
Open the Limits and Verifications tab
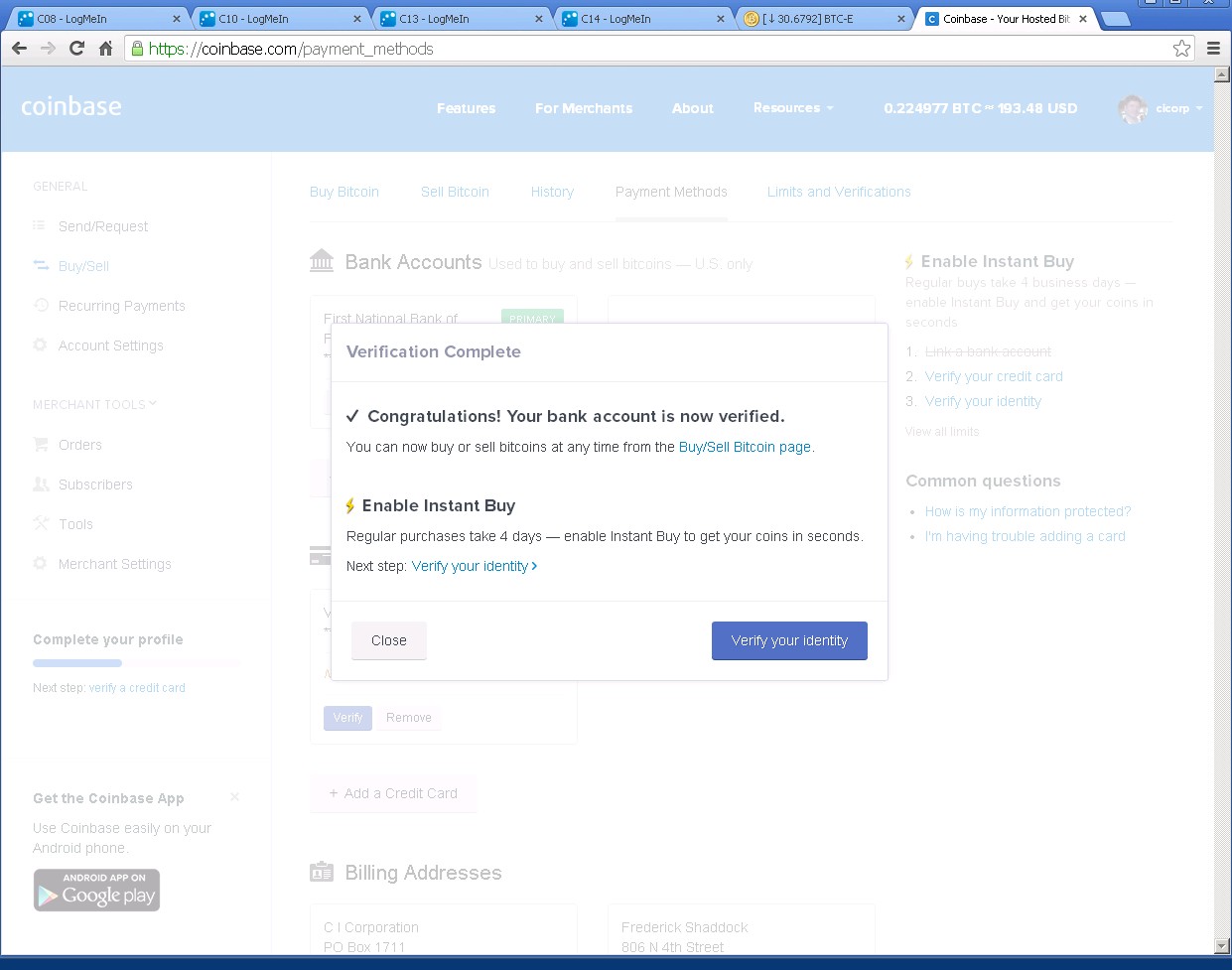[839, 192]
